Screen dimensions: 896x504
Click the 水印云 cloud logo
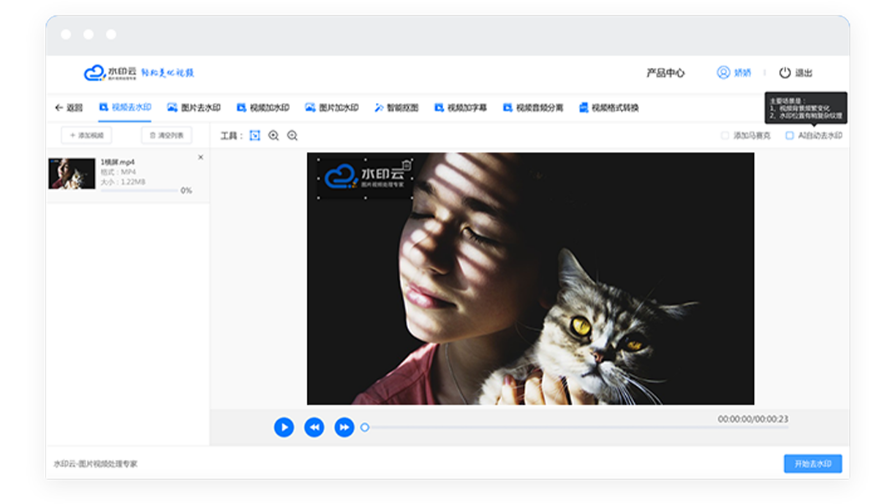[x=94, y=73]
